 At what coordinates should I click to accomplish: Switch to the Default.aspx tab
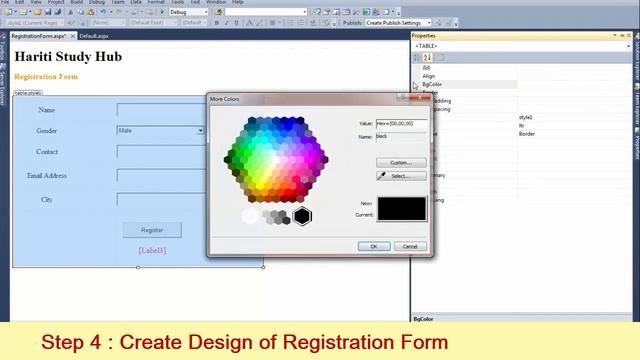[94, 36]
